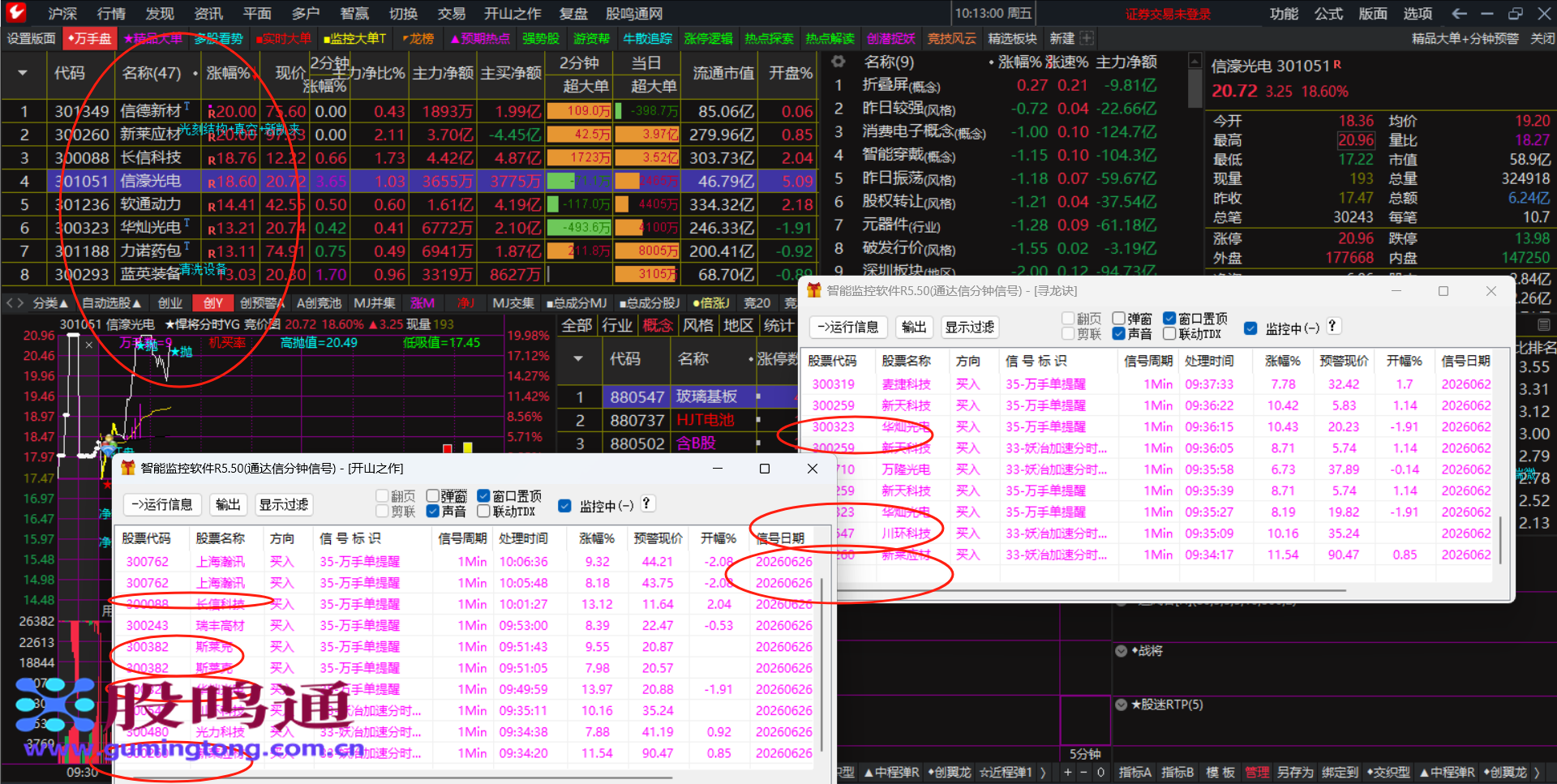Open the 行情 menu

click(111, 13)
